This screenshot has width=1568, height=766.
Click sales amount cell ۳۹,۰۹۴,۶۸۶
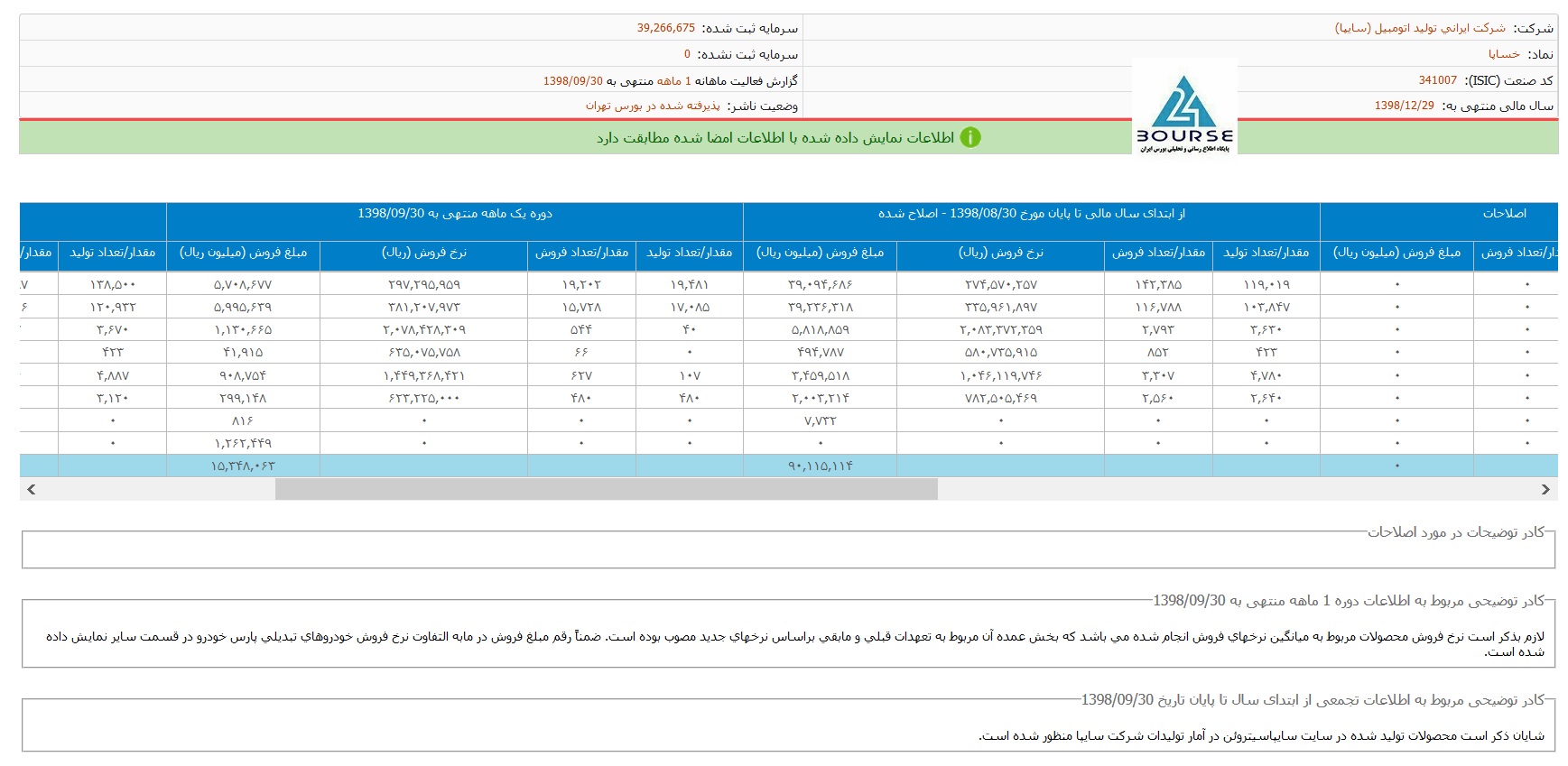821,284
